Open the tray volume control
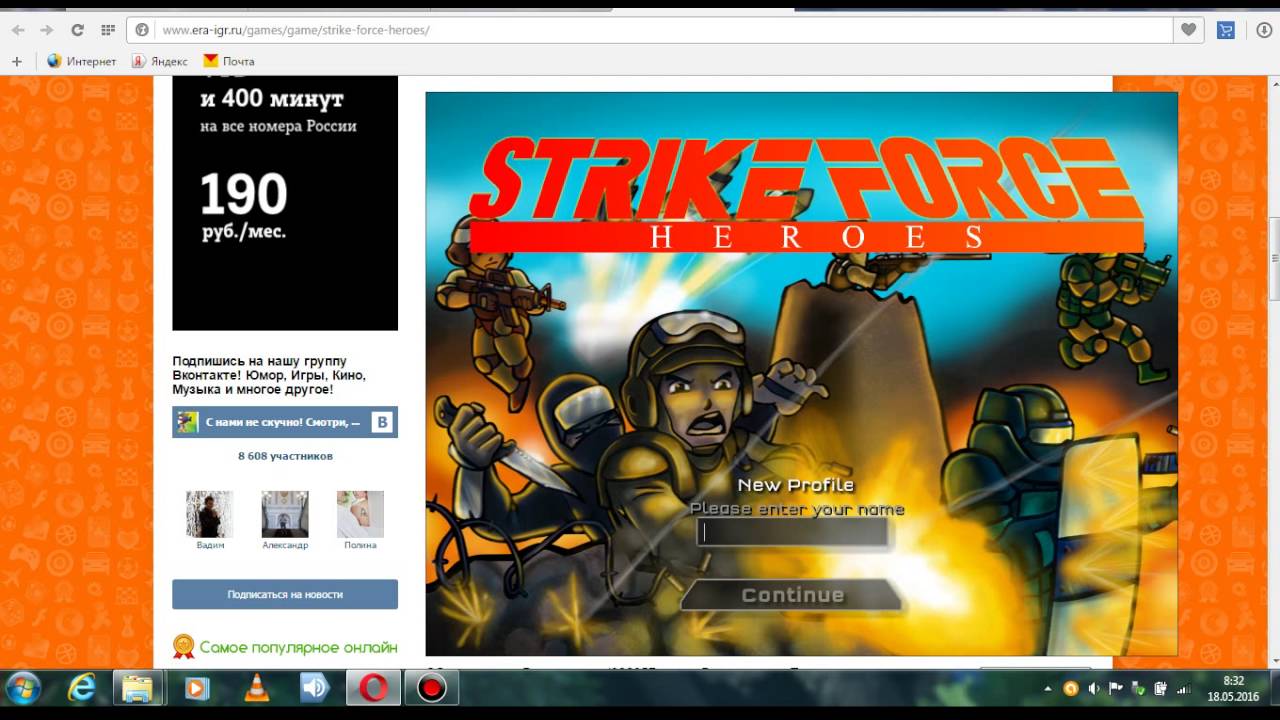Screen dimensions: 1280x720 pos(1093,688)
